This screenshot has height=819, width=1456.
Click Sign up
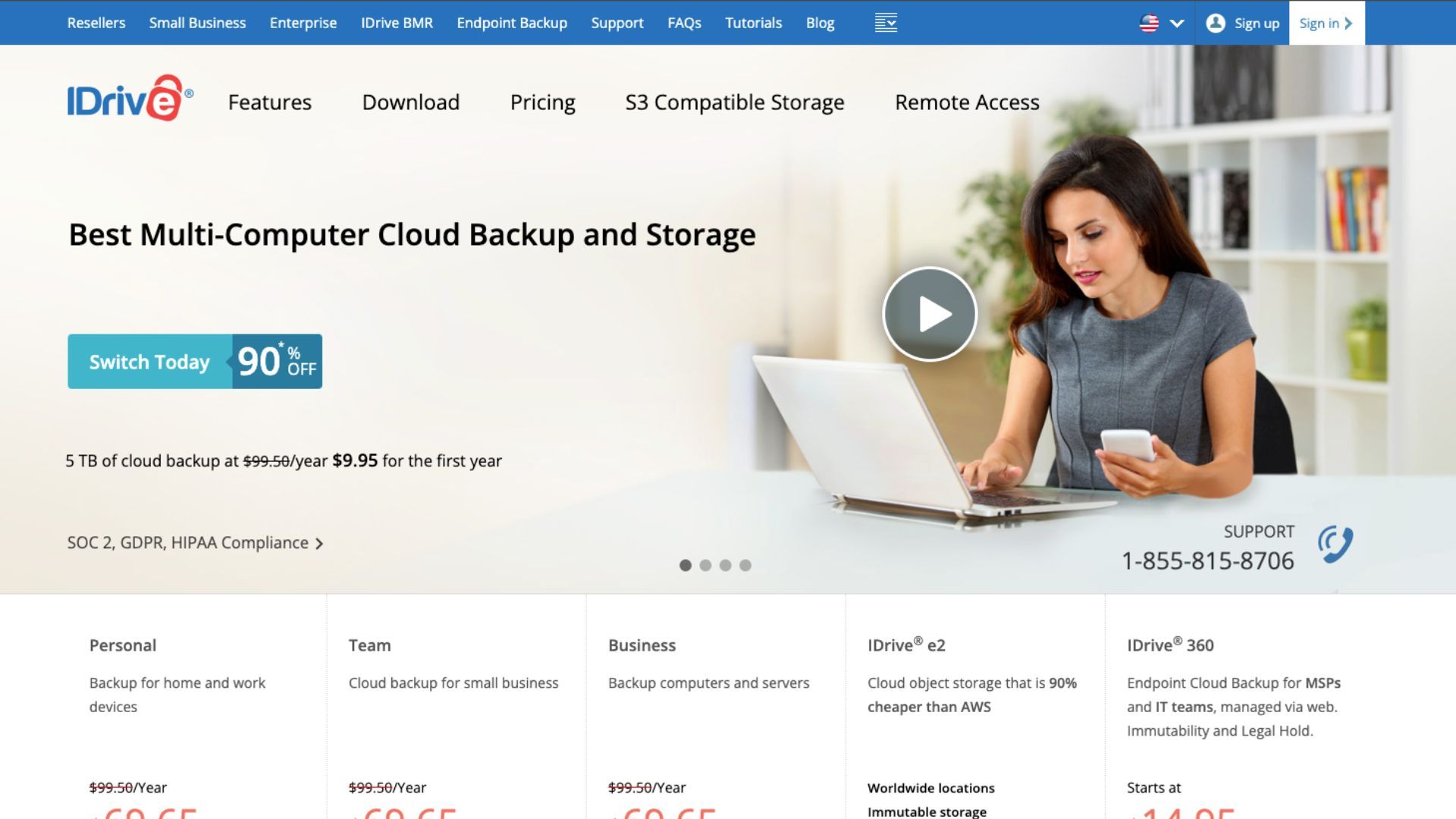pyautogui.click(x=1257, y=23)
